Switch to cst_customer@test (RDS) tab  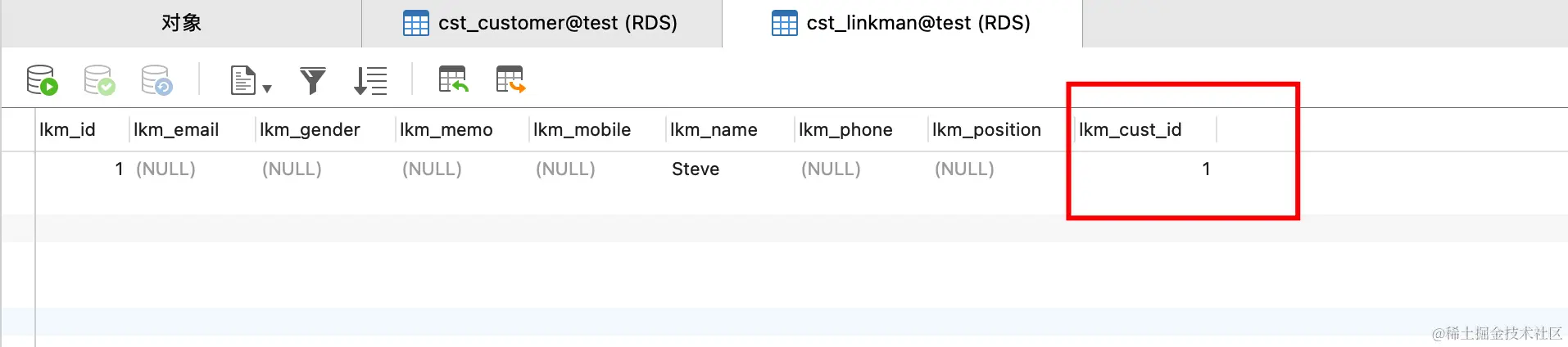pos(542,23)
